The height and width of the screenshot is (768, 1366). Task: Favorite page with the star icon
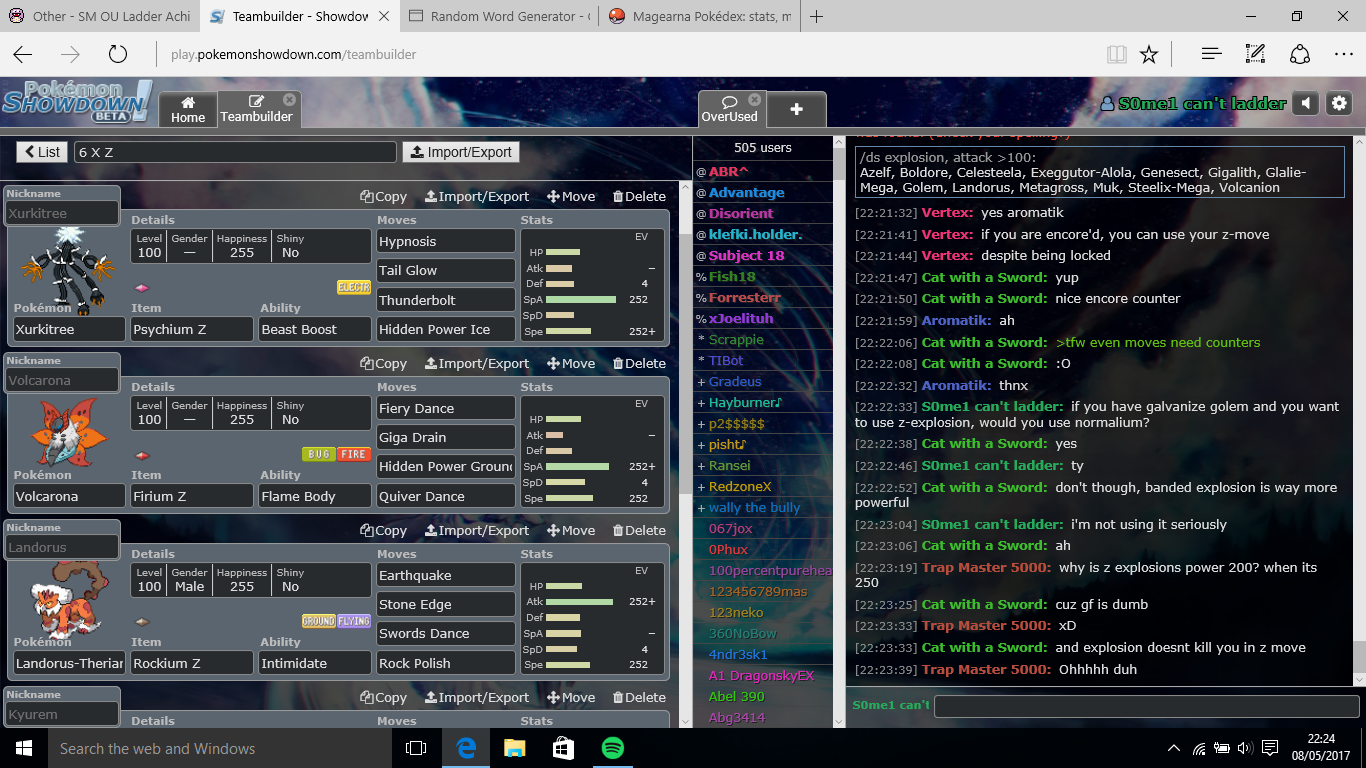[x=1149, y=54]
